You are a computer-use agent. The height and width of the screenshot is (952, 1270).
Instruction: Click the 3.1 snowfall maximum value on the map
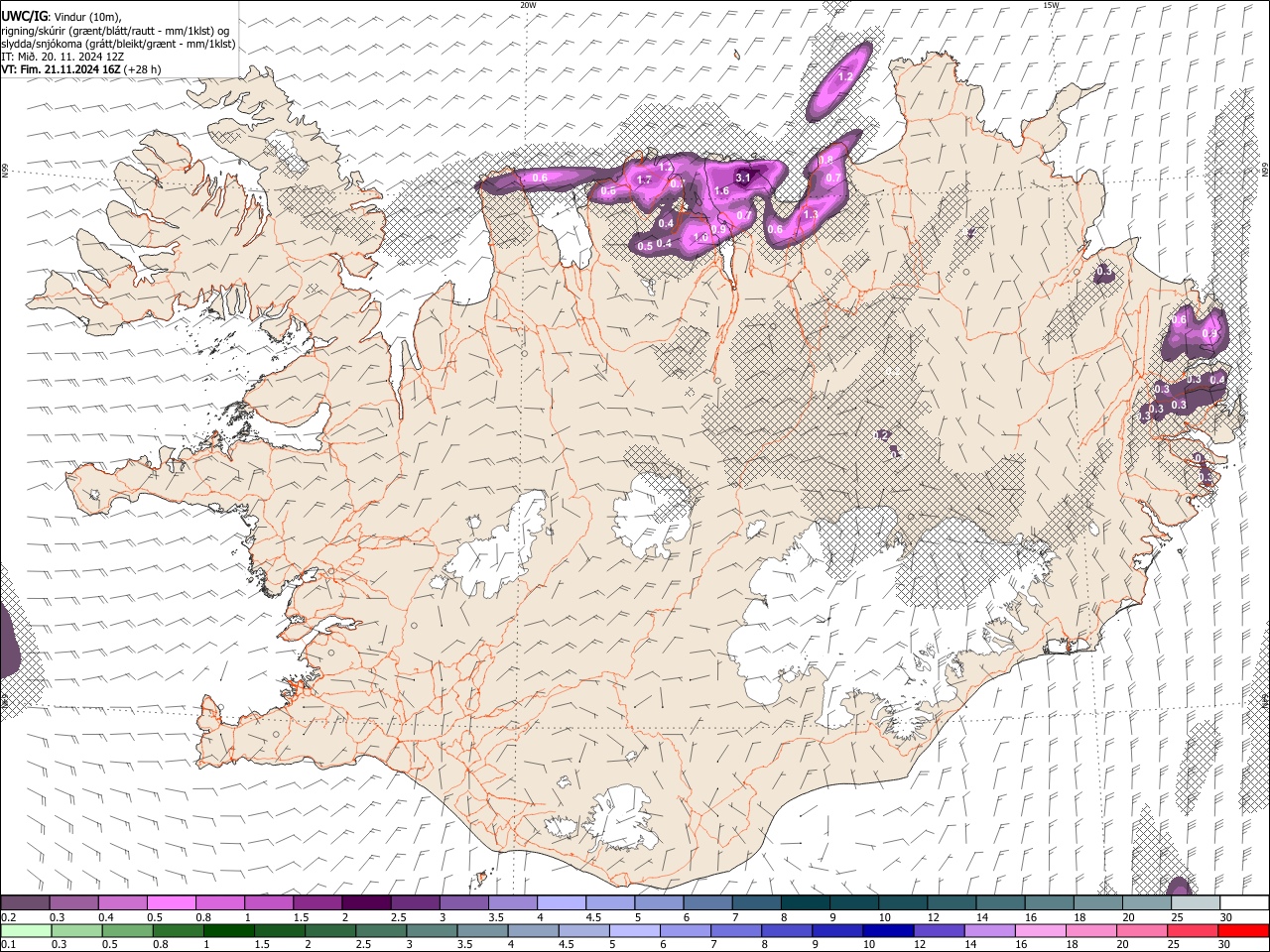pos(742,178)
